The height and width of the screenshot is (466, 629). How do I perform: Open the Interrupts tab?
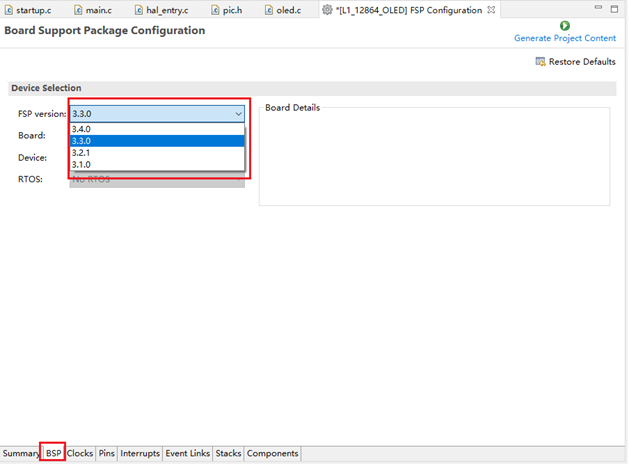140,454
